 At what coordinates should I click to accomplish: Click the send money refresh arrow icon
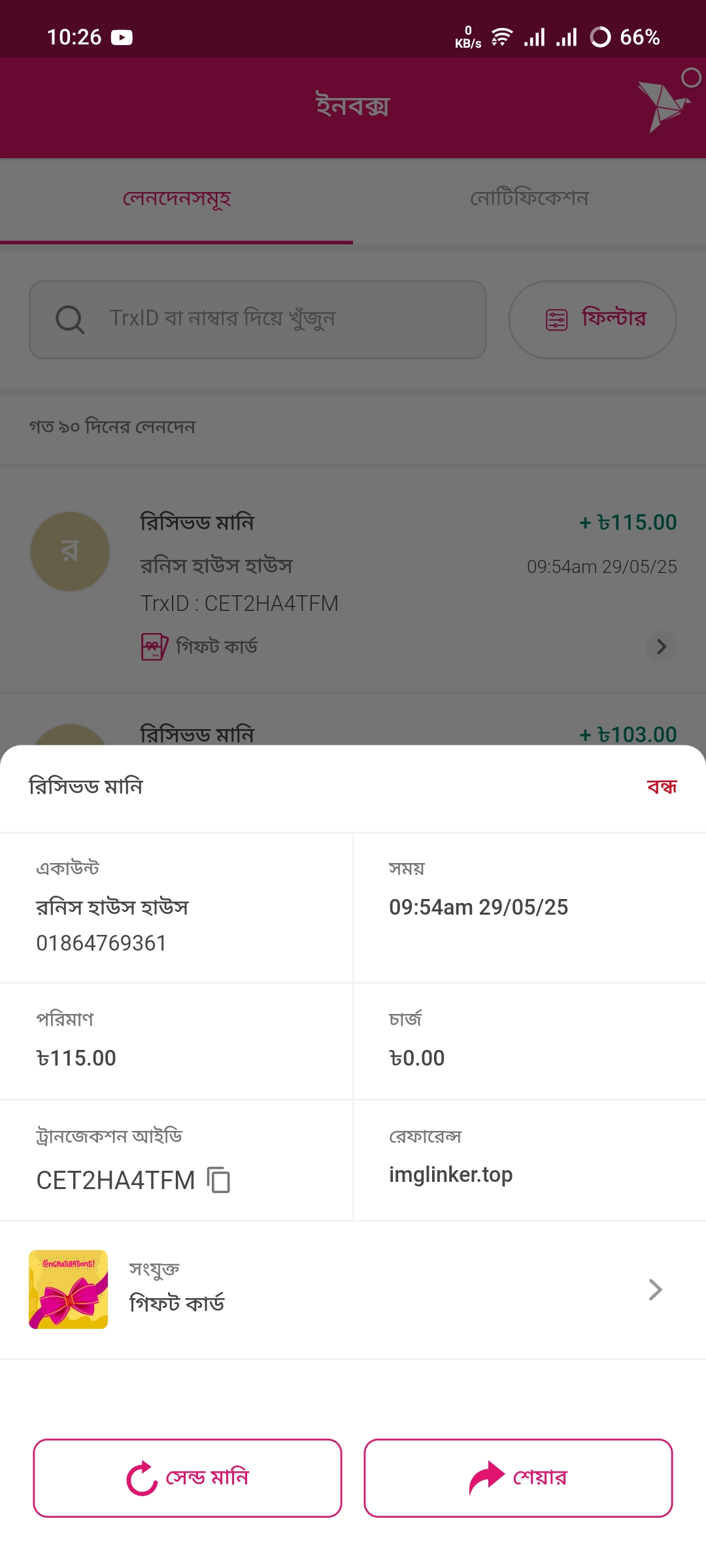(142, 1478)
